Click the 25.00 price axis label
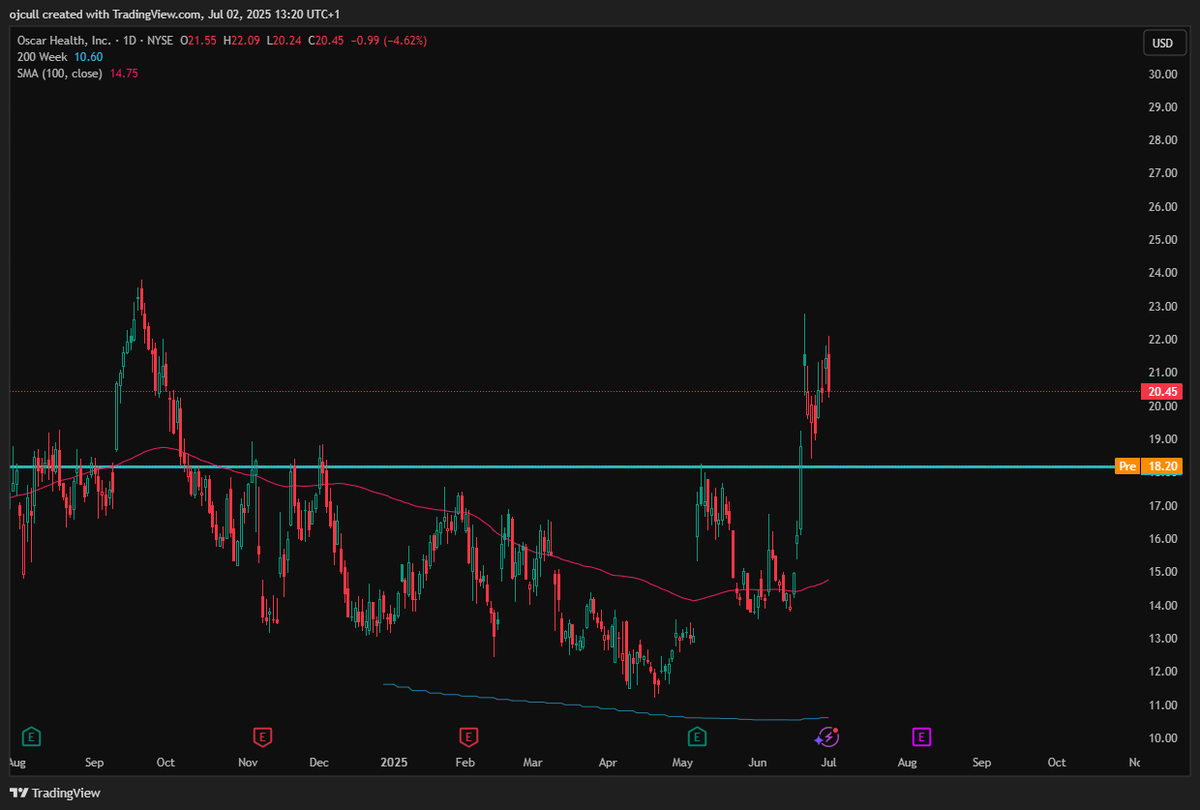1200x810 pixels. [x=1161, y=240]
